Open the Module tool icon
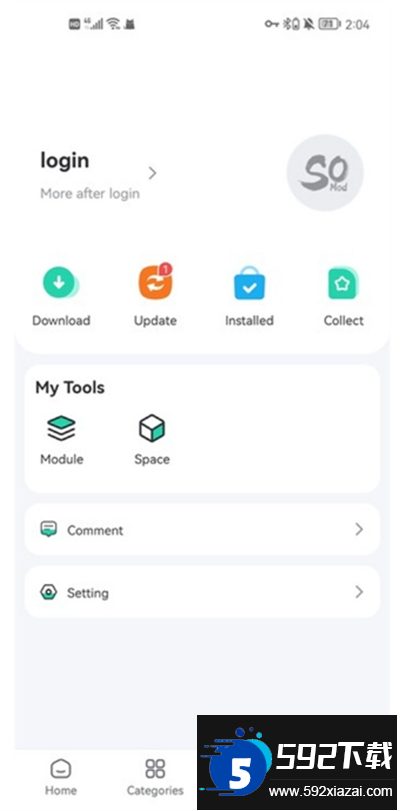Viewport: 400px width, 811px height. pos(62,428)
